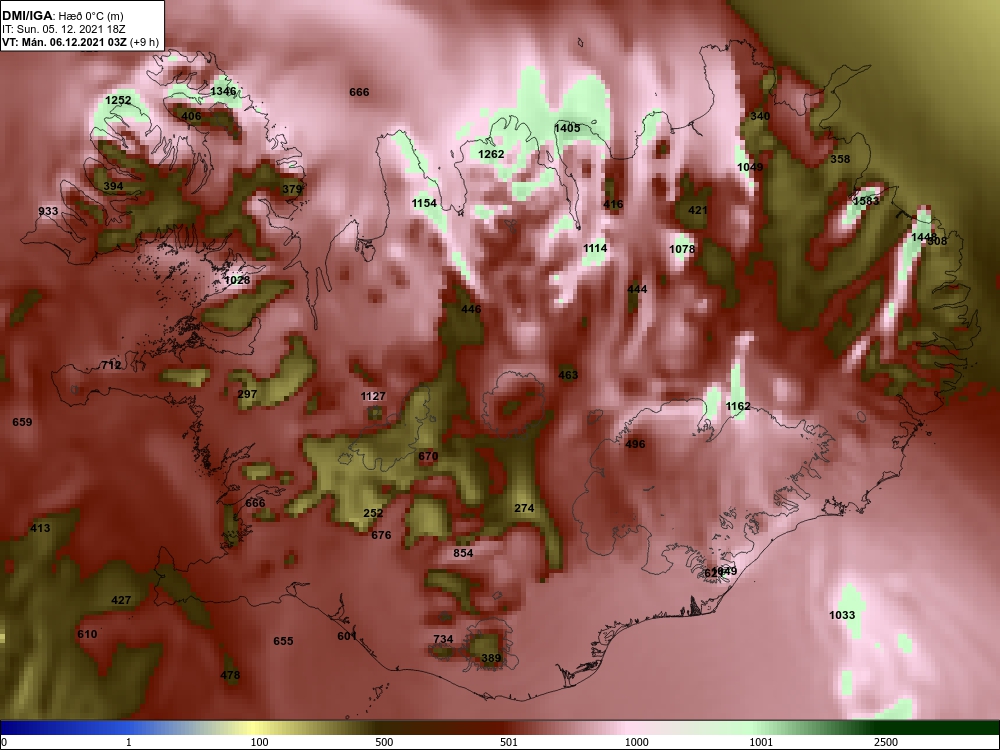Click the map value 413
Image resolution: width=1000 pixels, height=750 pixels.
[x=40, y=528]
